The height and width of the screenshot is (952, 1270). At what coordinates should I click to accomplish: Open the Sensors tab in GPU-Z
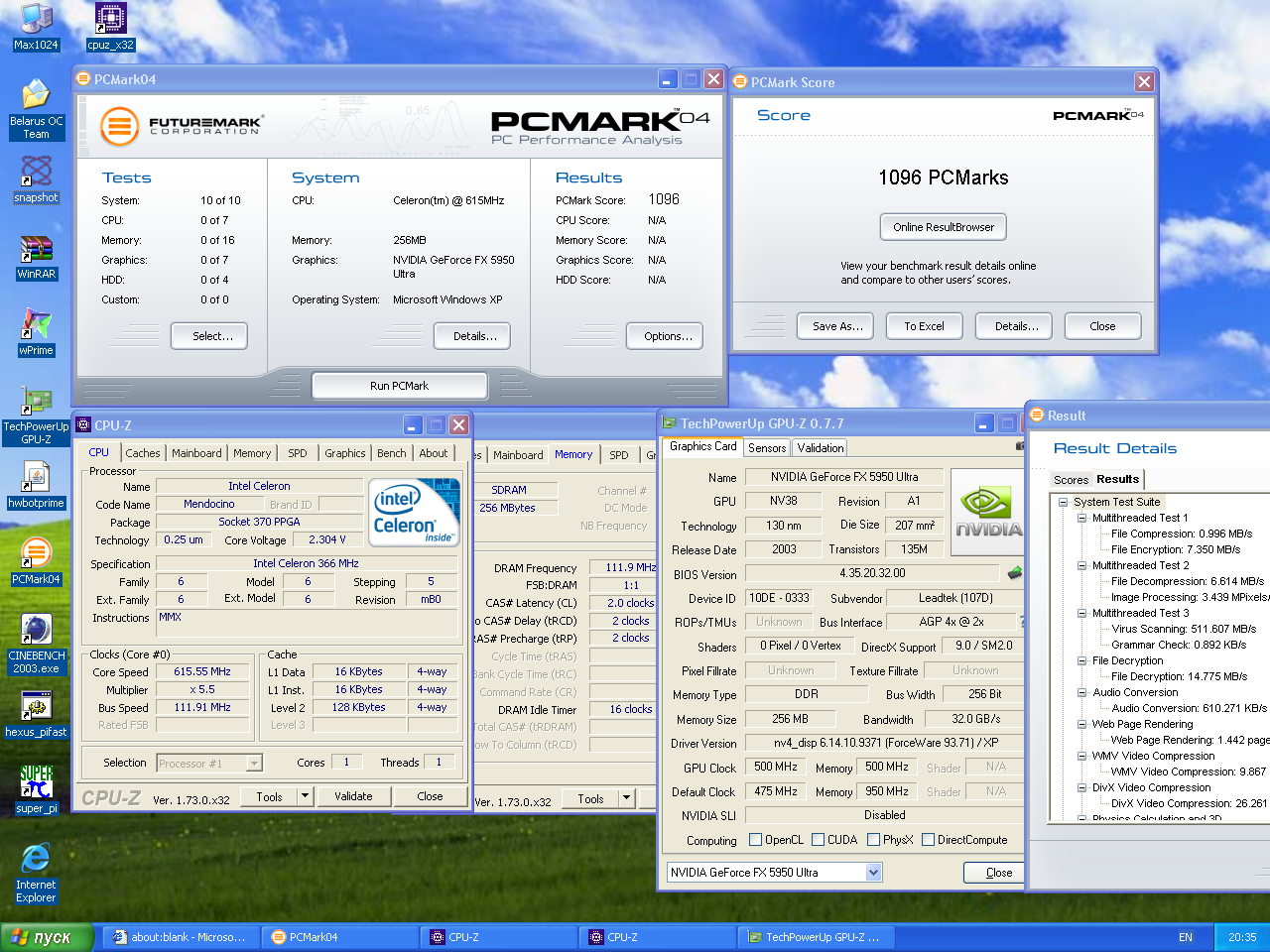[x=767, y=448]
